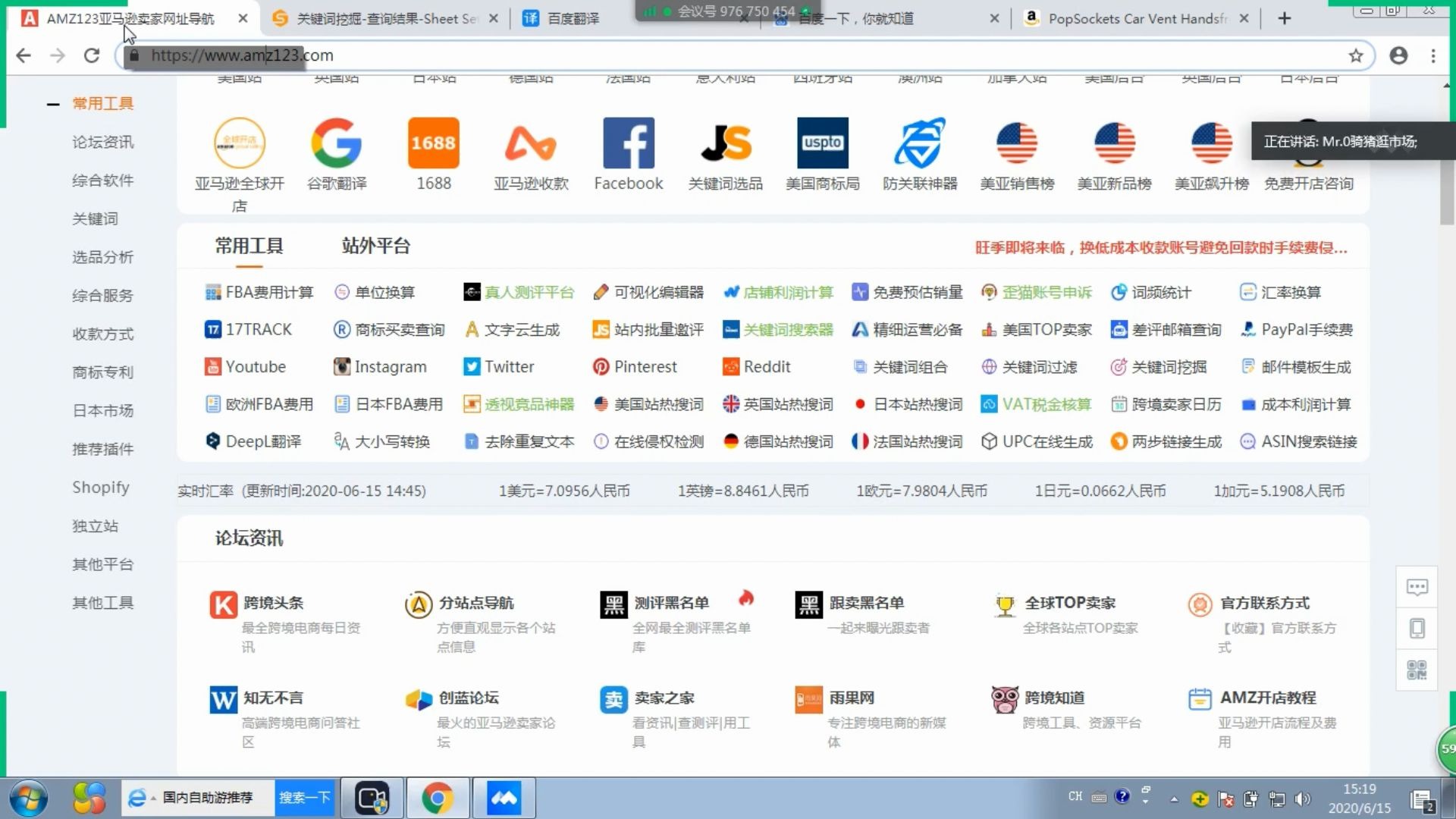The height and width of the screenshot is (819, 1456).
Task: Go to Shopify in the sidebar
Action: pyautogui.click(x=101, y=487)
